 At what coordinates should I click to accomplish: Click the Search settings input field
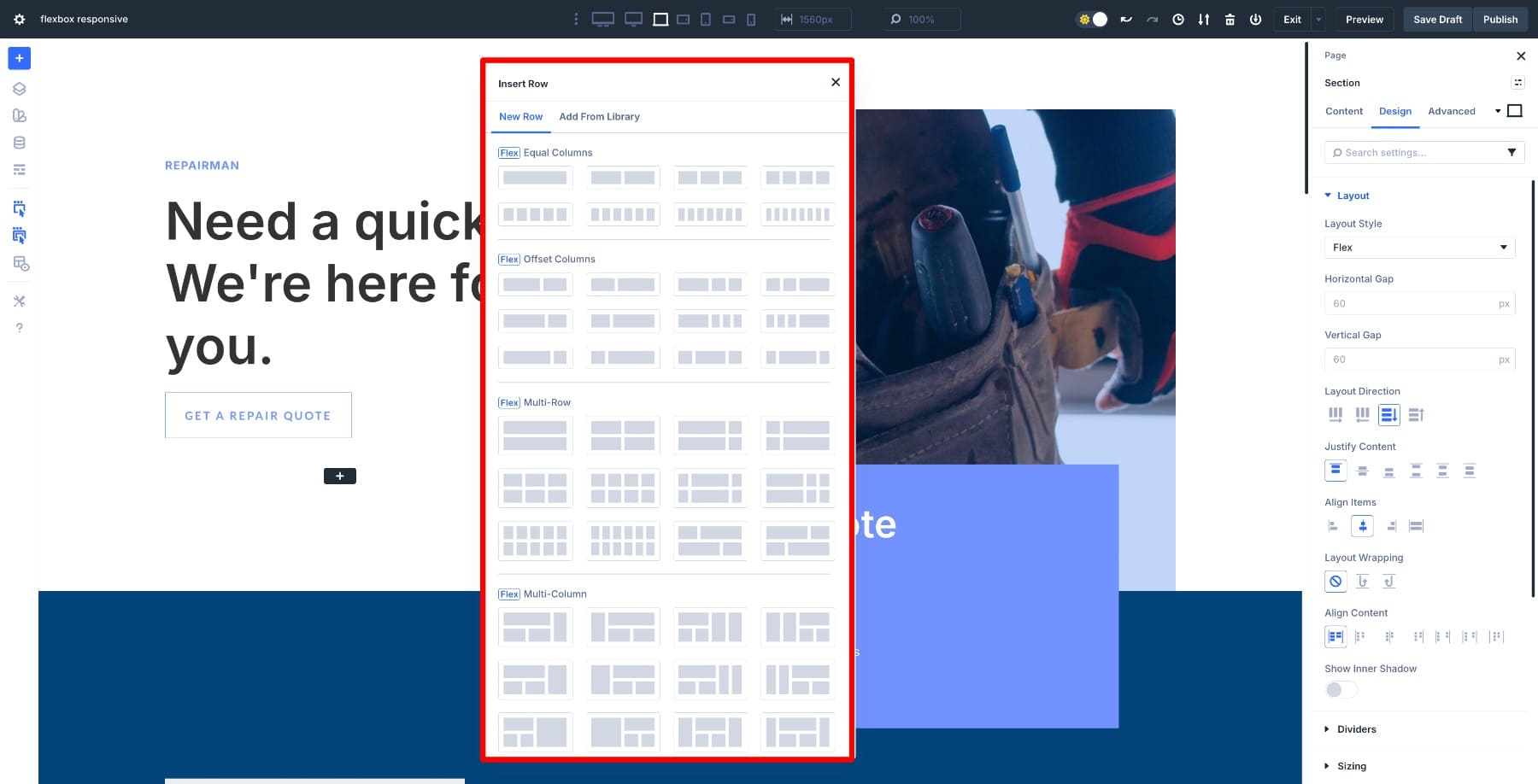(1418, 153)
